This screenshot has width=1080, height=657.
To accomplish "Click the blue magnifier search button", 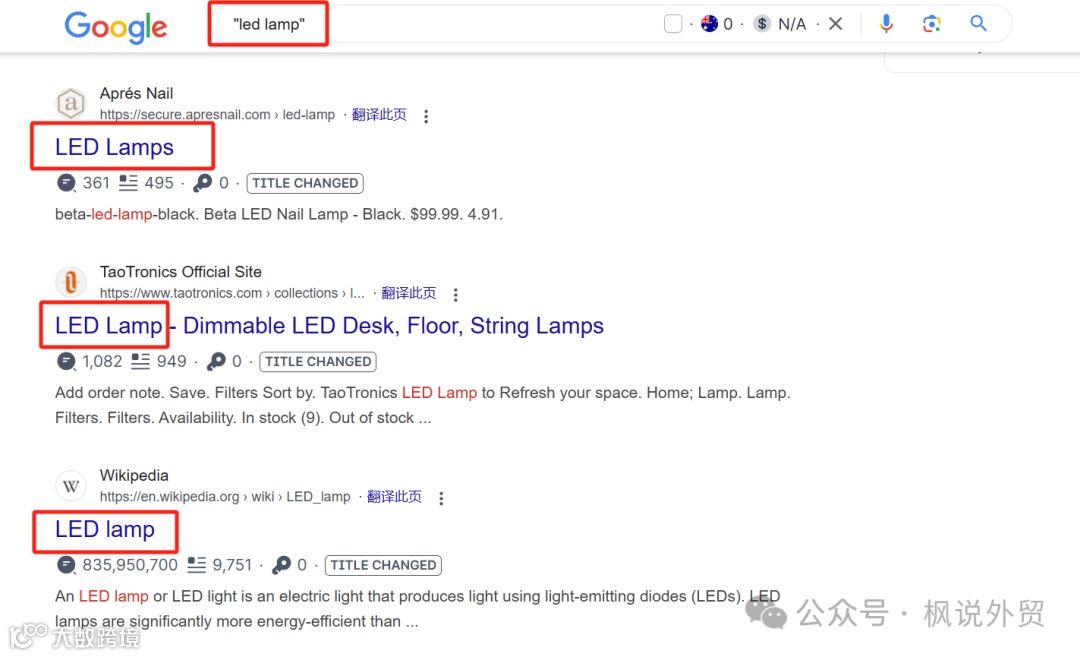I will [978, 23].
